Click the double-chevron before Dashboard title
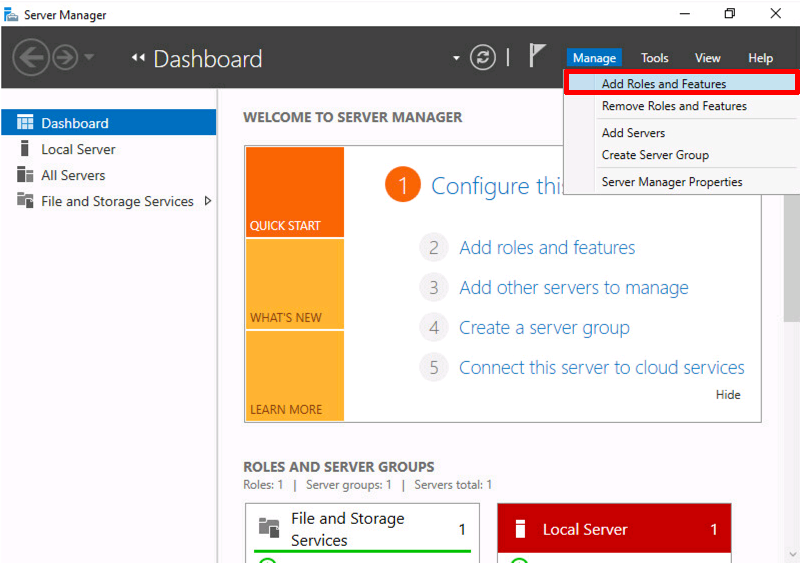Image resolution: width=800 pixels, height=563 pixels. (x=138, y=58)
